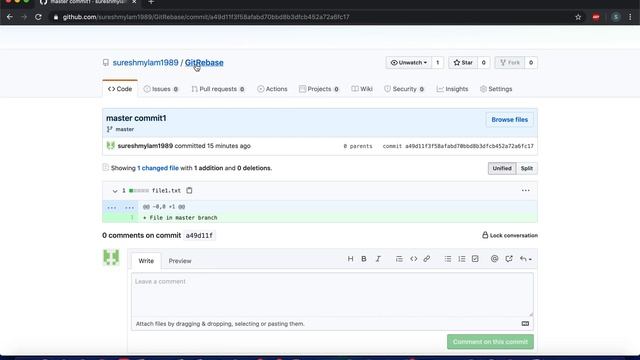Go back in browser history
This screenshot has height=360, width=640.
pyautogui.click(x=10, y=17)
